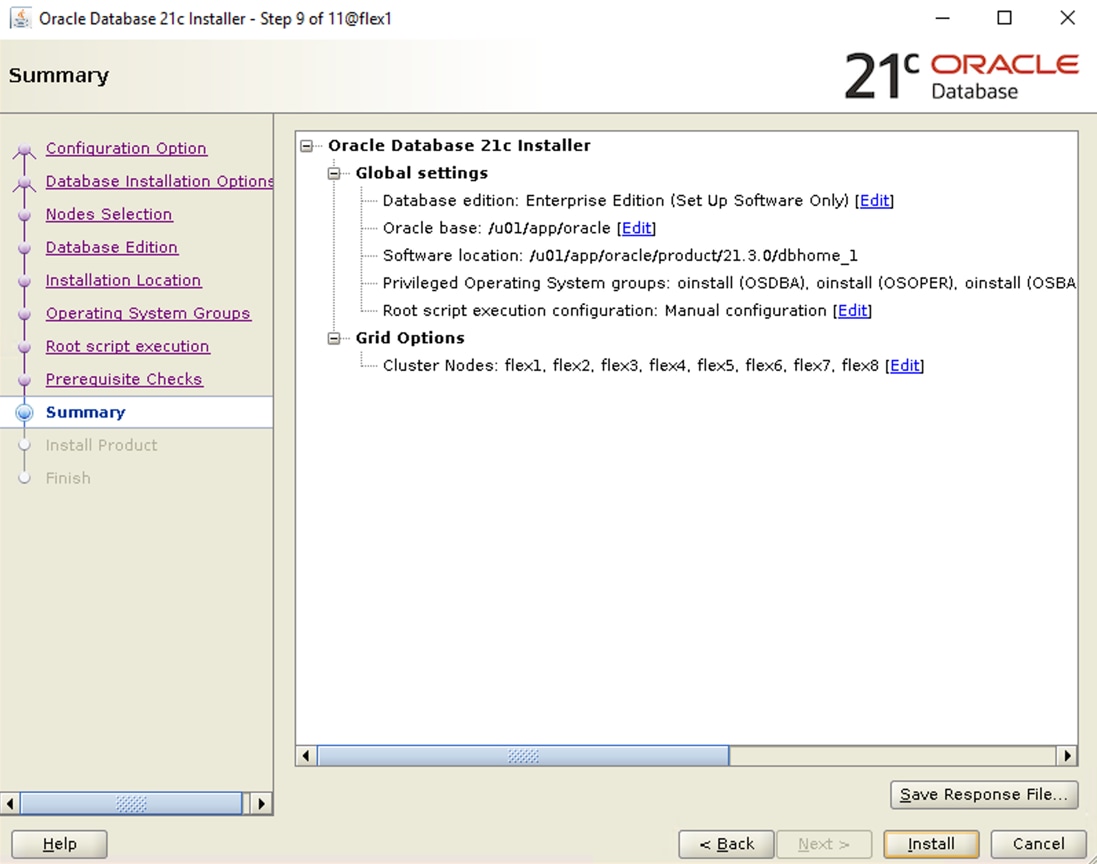1097x864 pixels.
Task: Click the Summary step bullet icon
Action: click(24, 413)
